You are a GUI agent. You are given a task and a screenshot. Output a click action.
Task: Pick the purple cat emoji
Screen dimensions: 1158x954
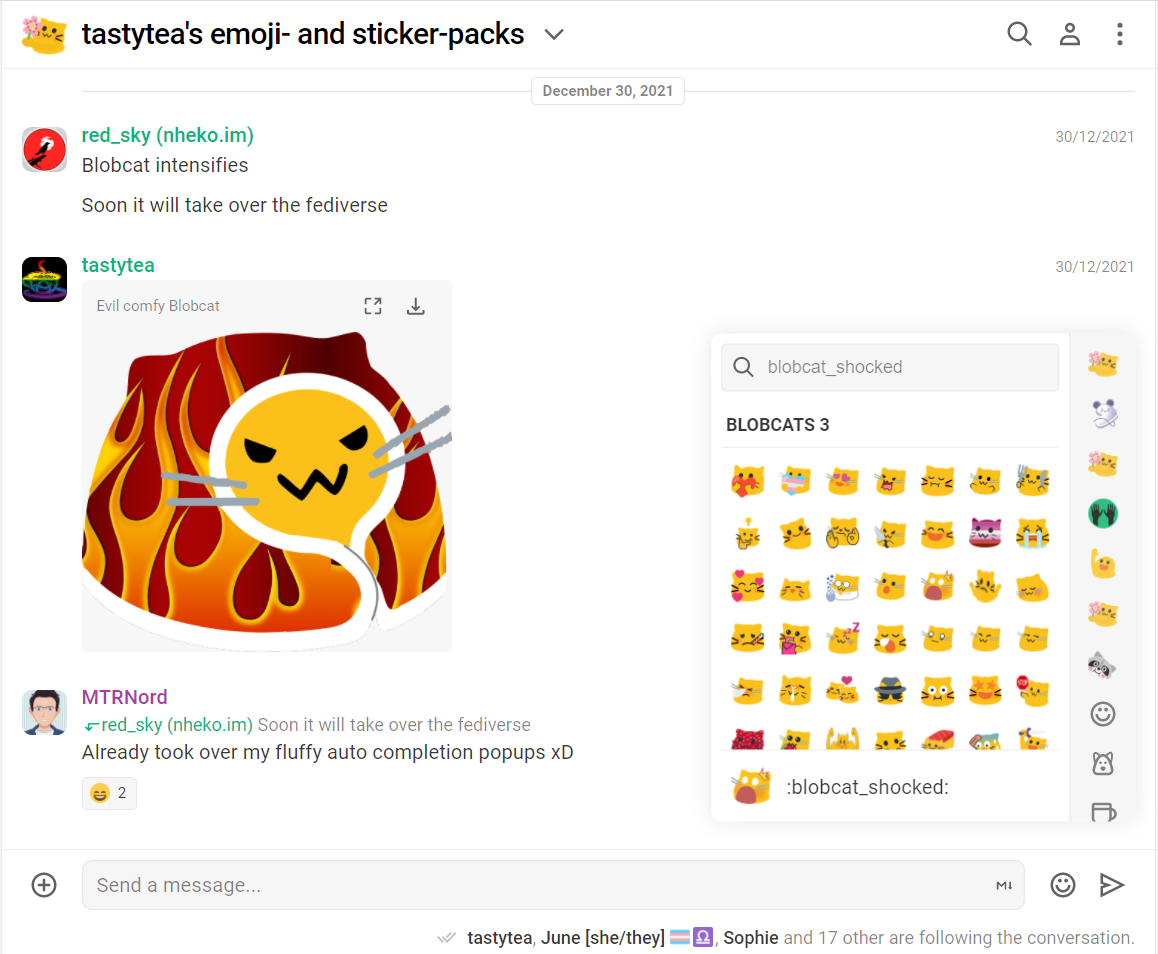pyautogui.click(x=985, y=534)
